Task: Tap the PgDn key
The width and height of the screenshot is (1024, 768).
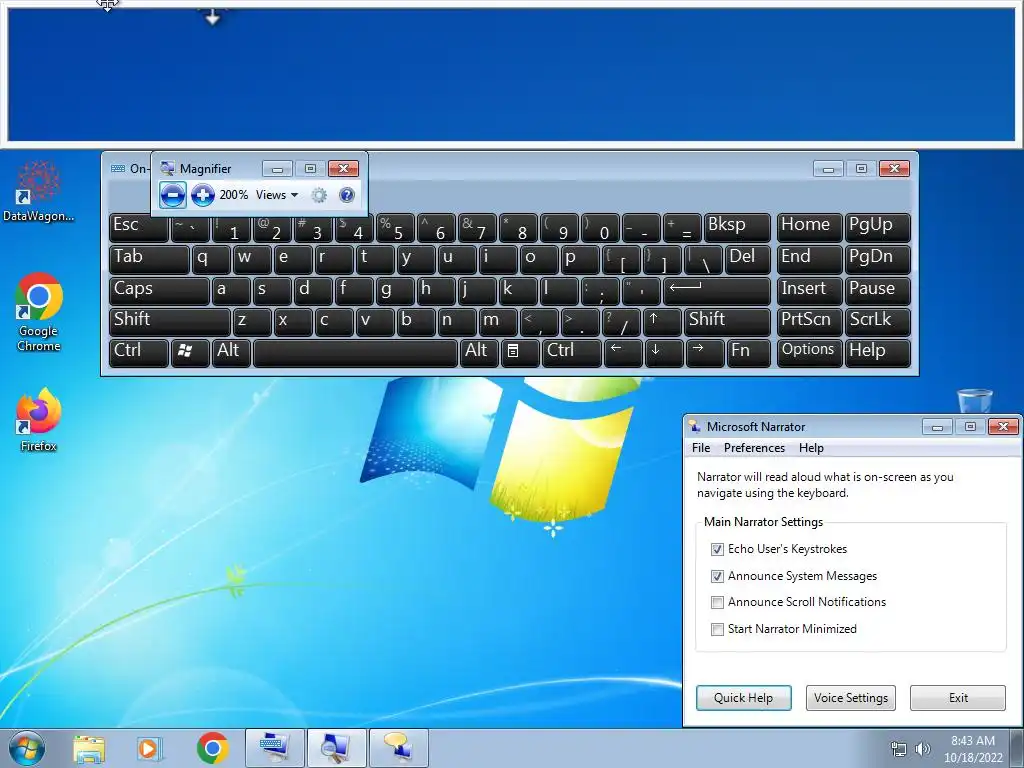Action: (878, 259)
